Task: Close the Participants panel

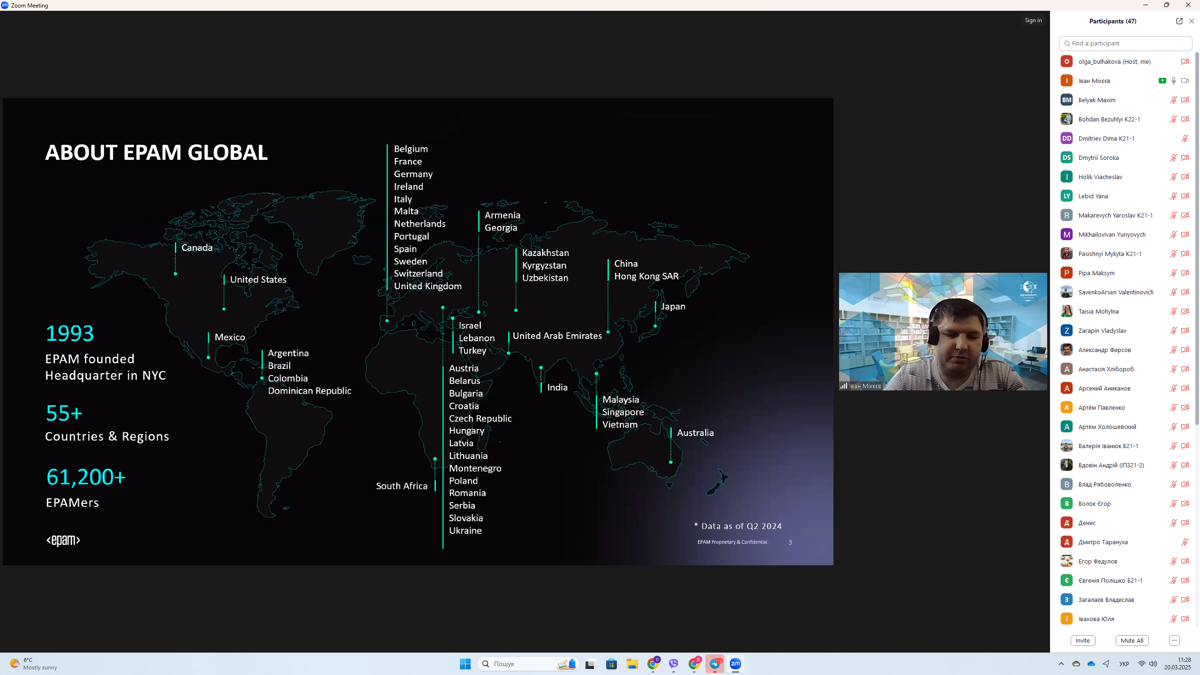Action: 1191,21
